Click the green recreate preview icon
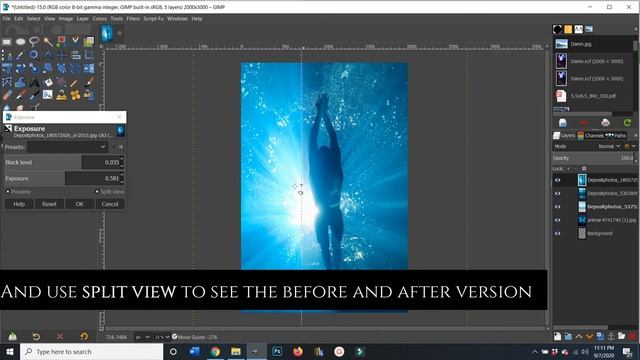Image resolution: width=640 pixels, height=360 pixels. (627, 122)
